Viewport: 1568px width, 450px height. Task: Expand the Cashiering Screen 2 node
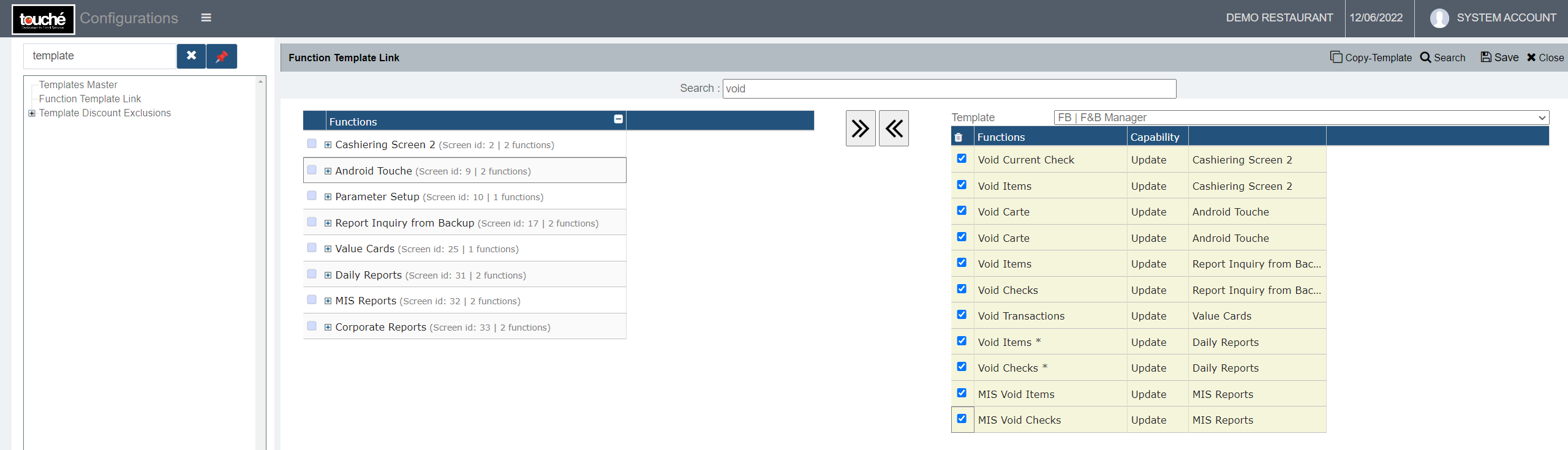[328, 145]
